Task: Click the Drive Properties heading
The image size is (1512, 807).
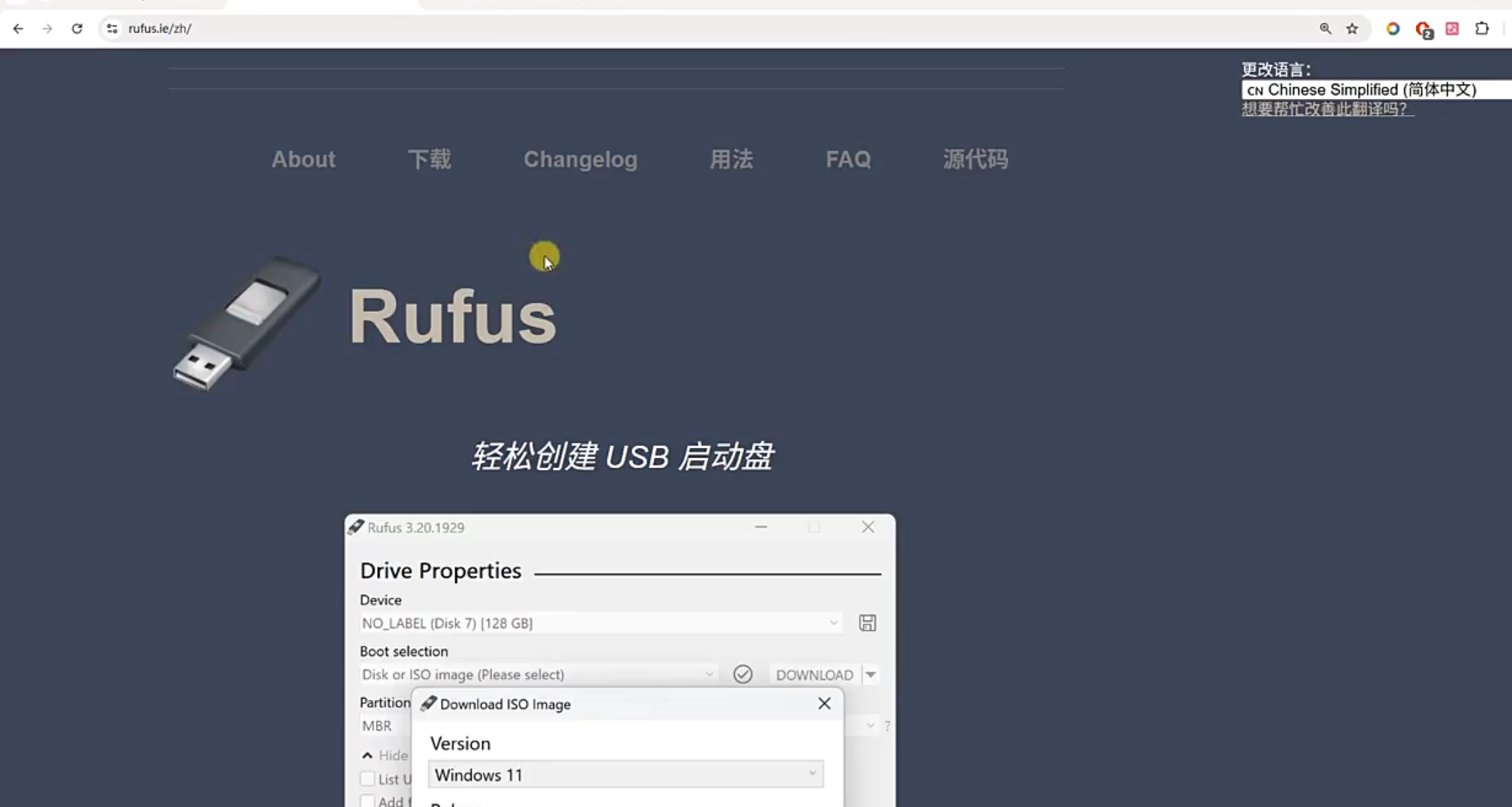Action: coord(440,570)
